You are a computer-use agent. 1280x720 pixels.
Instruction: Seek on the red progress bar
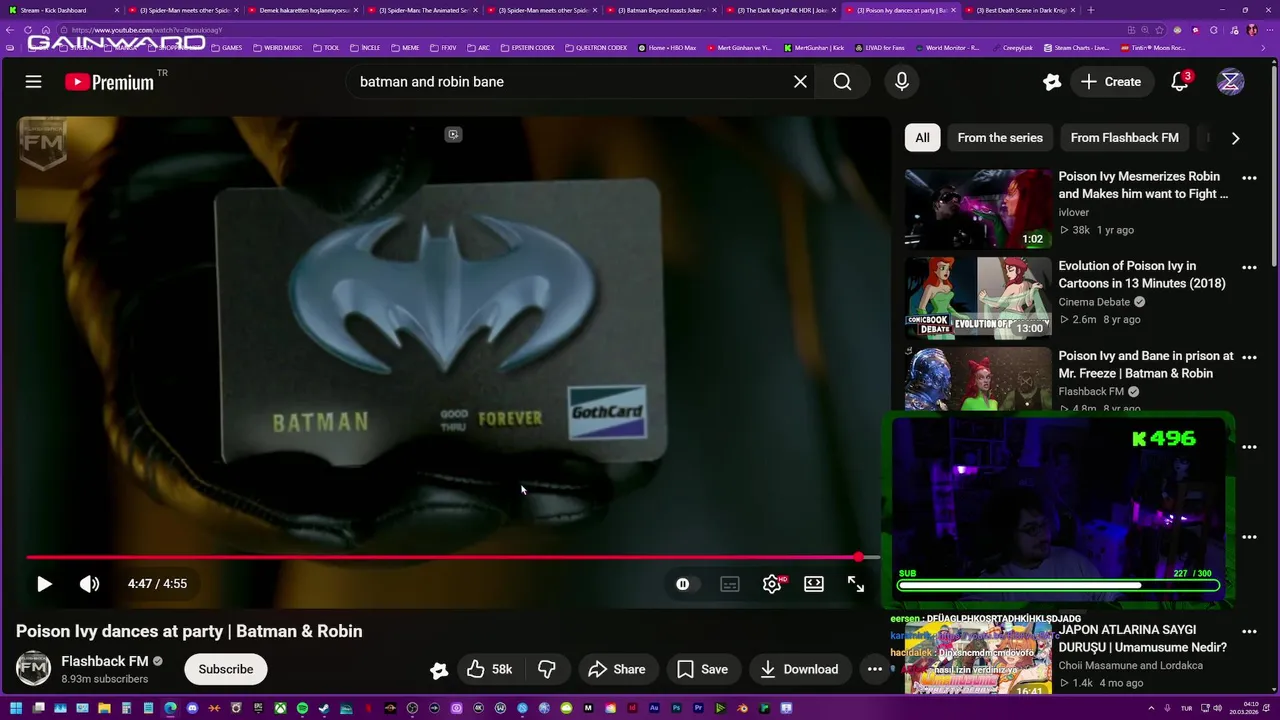point(453,557)
